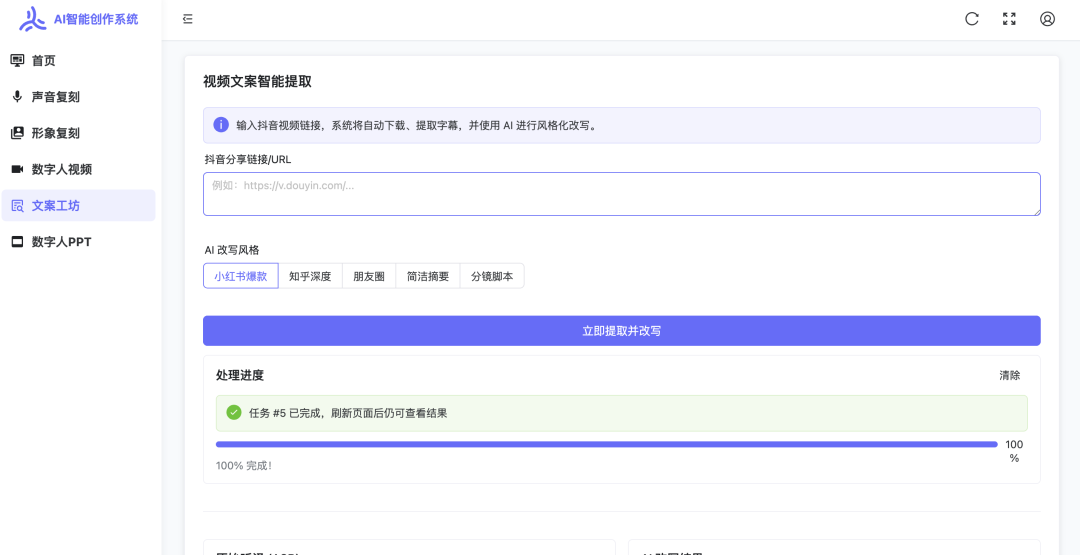The width and height of the screenshot is (1080, 555).
Task: Collapse the sidebar with the menu-fold icon
Action: [x=187, y=19]
